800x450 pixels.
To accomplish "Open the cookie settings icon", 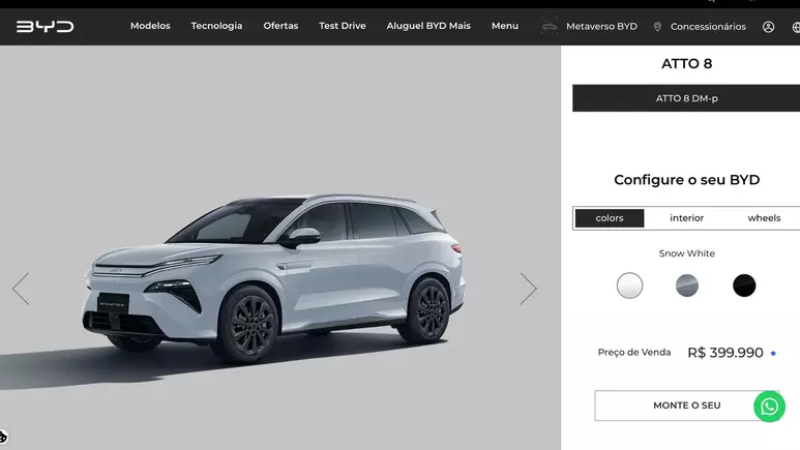I will pos(3,437).
